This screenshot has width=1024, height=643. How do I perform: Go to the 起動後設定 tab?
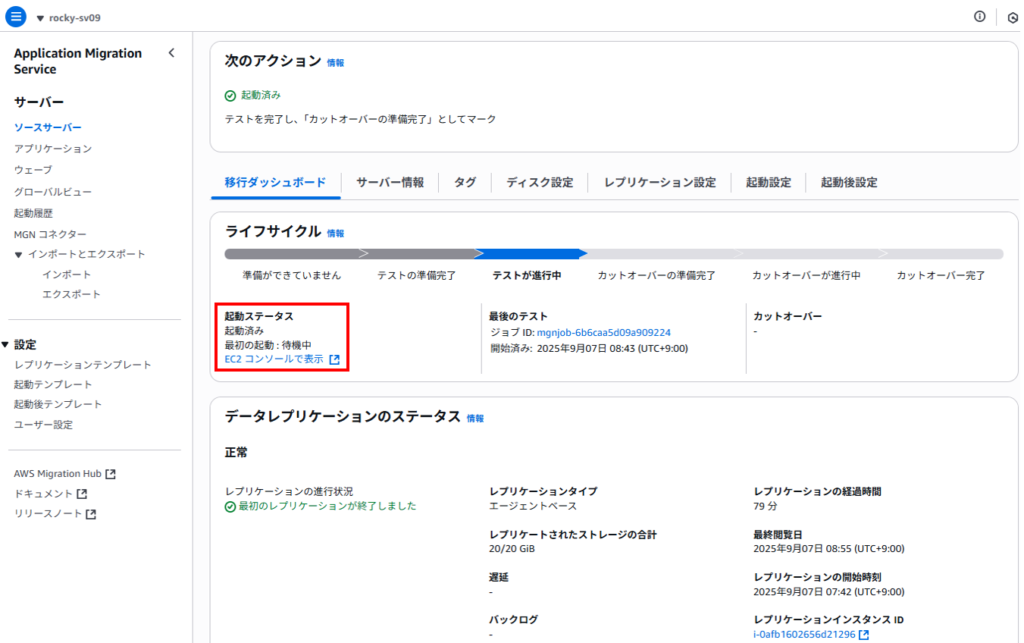click(849, 183)
